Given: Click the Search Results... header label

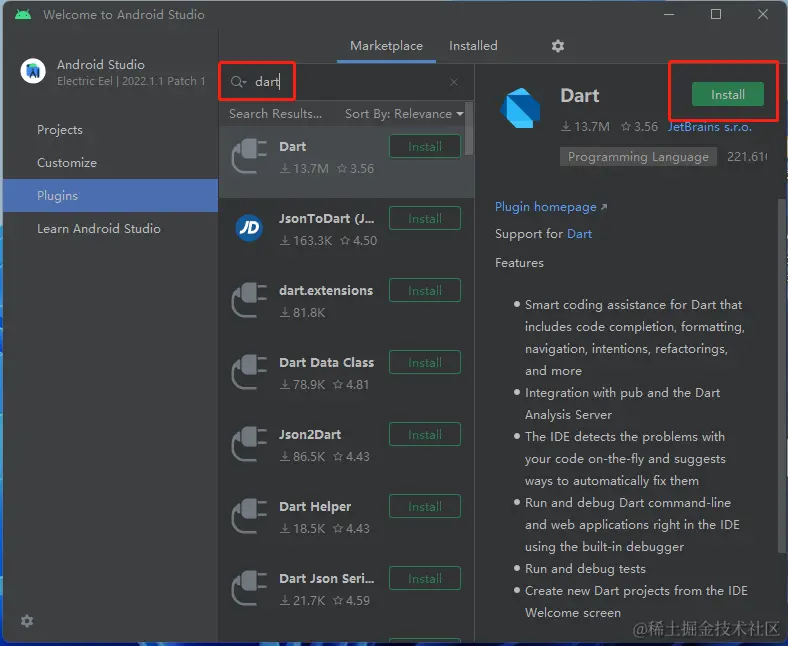Looking at the screenshot, I should (275, 114).
